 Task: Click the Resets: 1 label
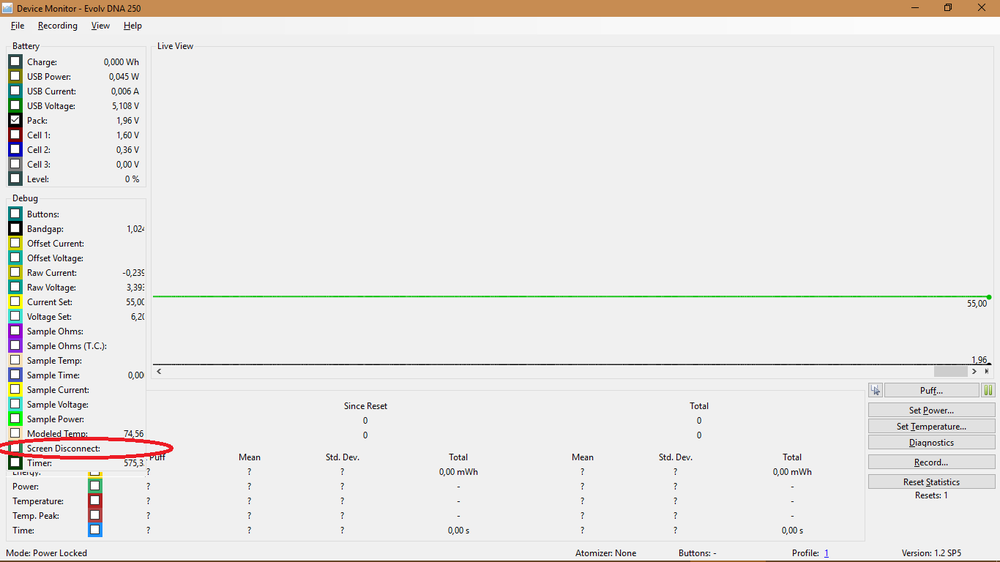tap(931, 496)
